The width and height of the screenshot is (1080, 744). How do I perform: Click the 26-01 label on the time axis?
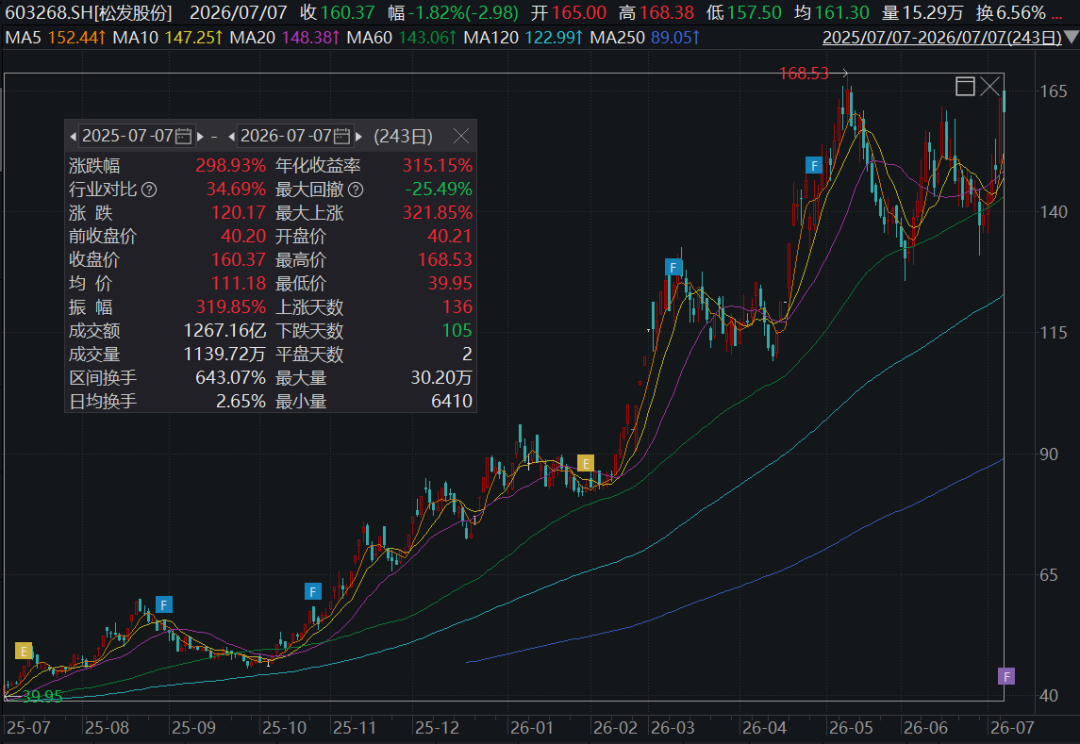click(x=532, y=727)
